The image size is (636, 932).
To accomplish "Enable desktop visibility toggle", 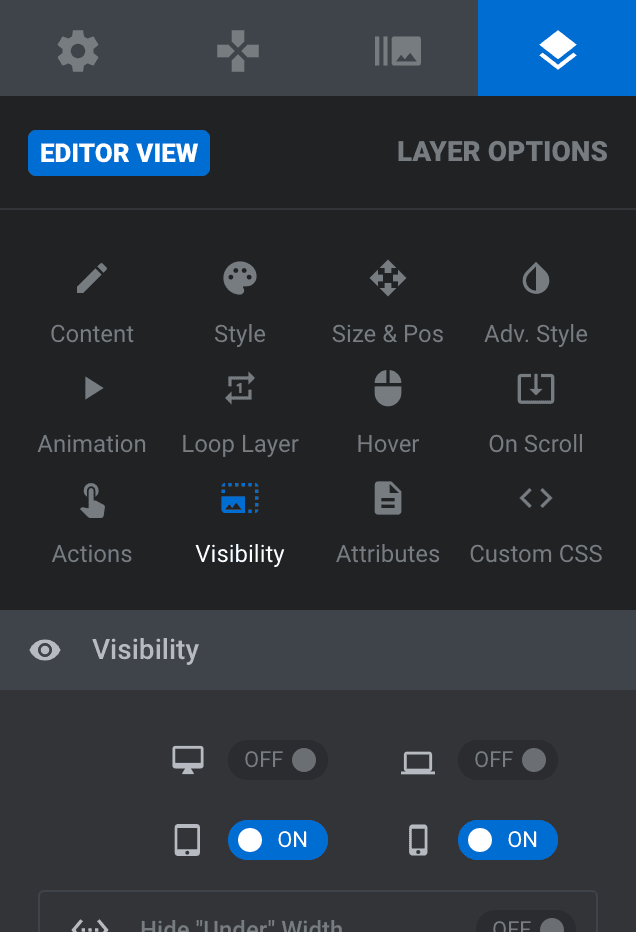I will coord(278,760).
